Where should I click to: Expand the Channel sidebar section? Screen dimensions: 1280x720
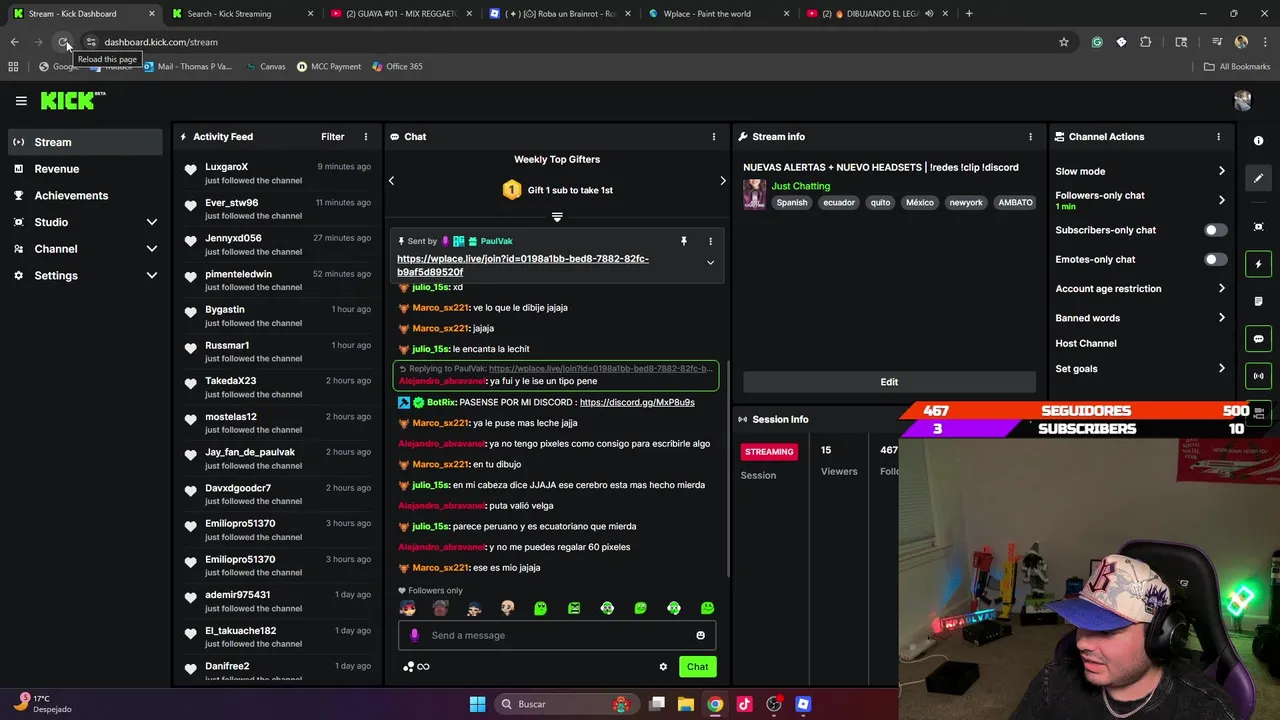pyautogui.click(x=152, y=249)
